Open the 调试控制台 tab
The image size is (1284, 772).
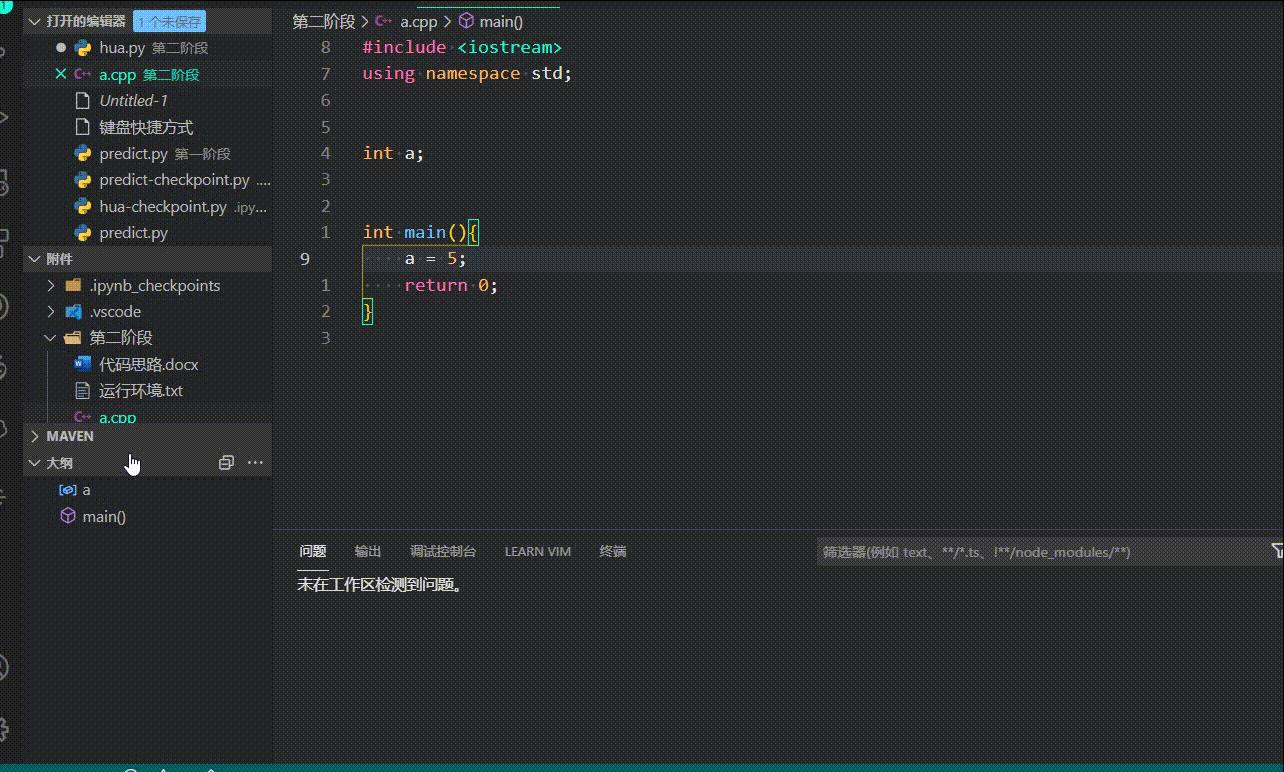coord(443,551)
